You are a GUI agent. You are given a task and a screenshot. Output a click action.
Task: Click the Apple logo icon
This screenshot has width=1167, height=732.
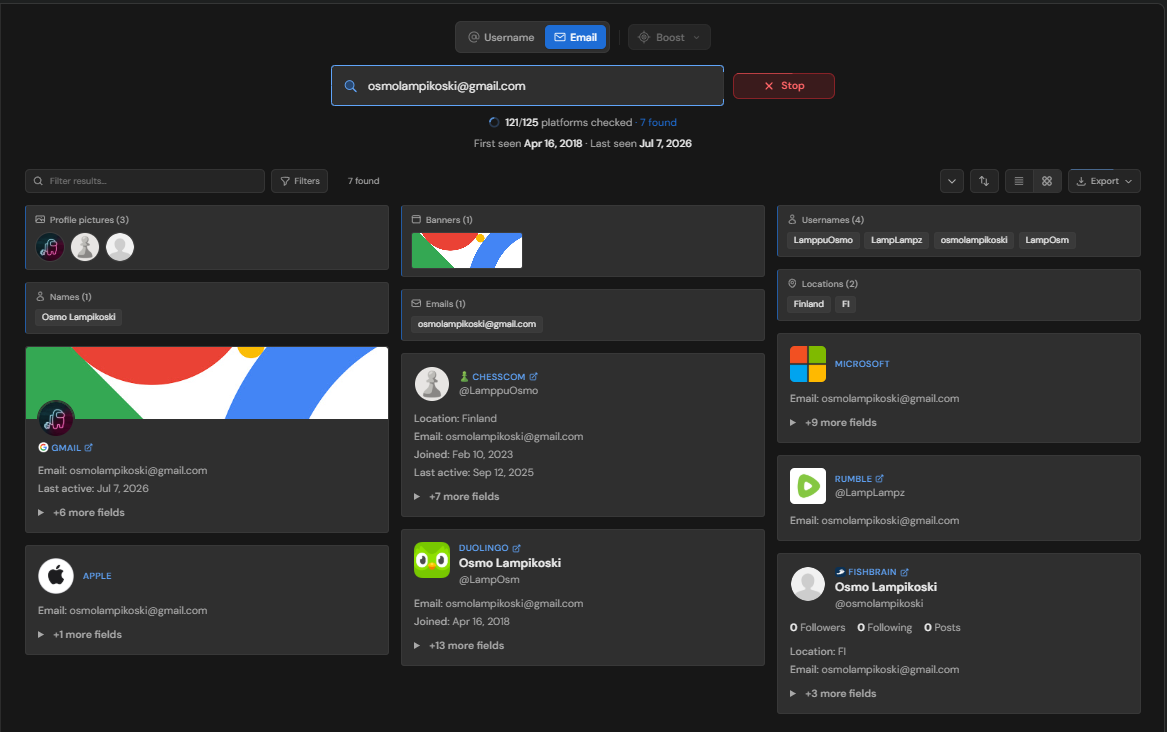56,576
